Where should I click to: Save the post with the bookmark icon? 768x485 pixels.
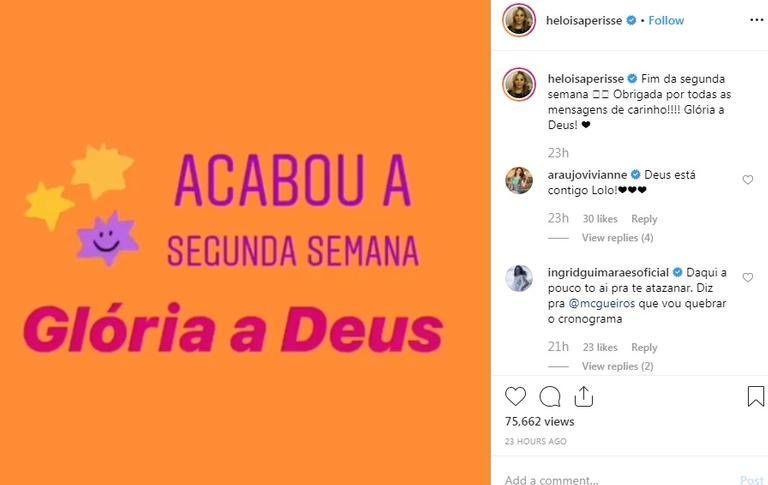755,396
